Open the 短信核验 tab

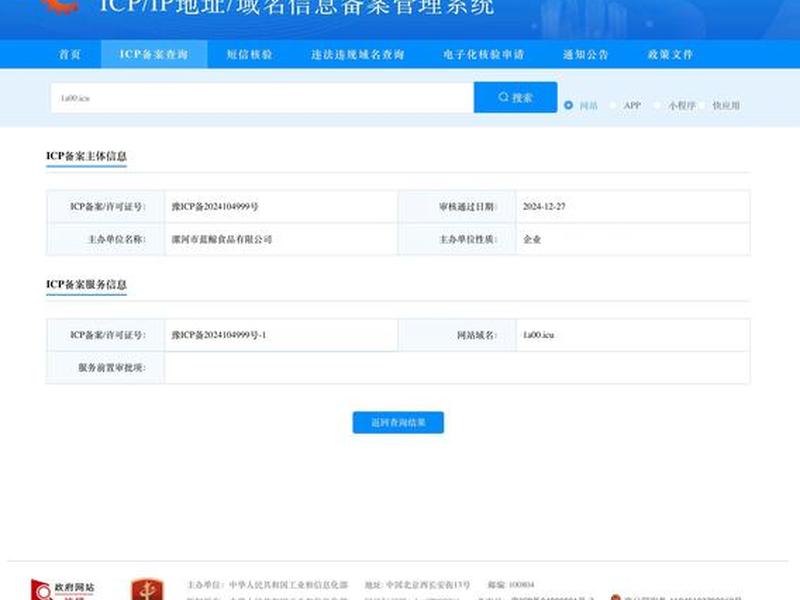[249, 54]
